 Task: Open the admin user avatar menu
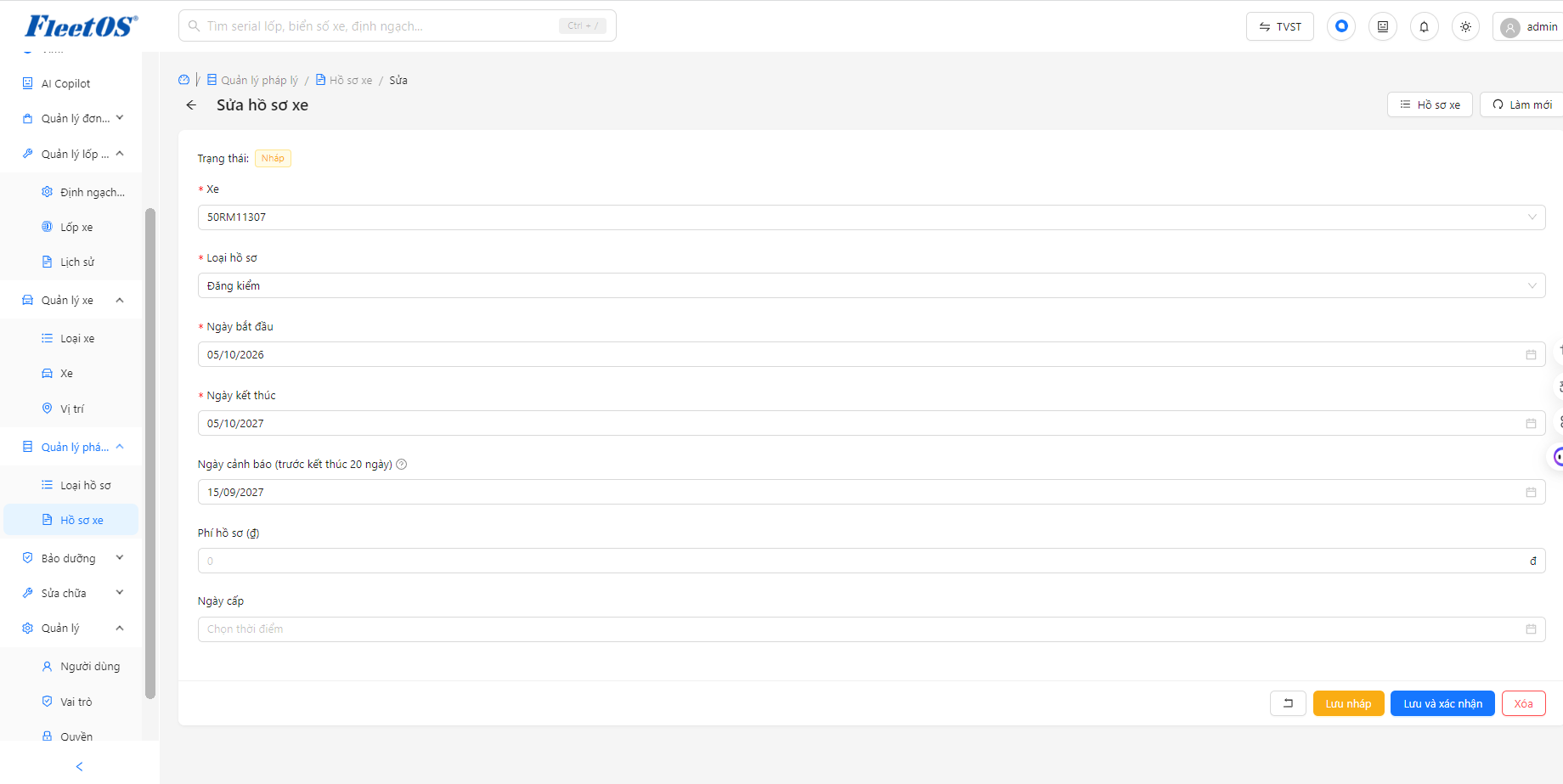[x=1529, y=26]
